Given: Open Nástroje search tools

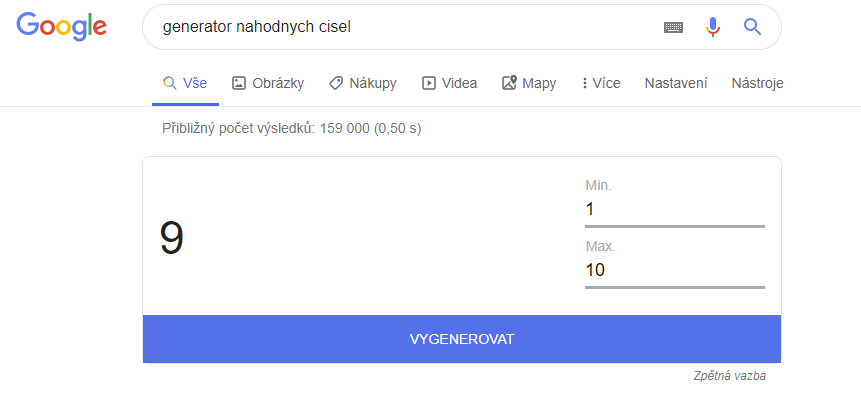Looking at the screenshot, I should click(757, 83).
